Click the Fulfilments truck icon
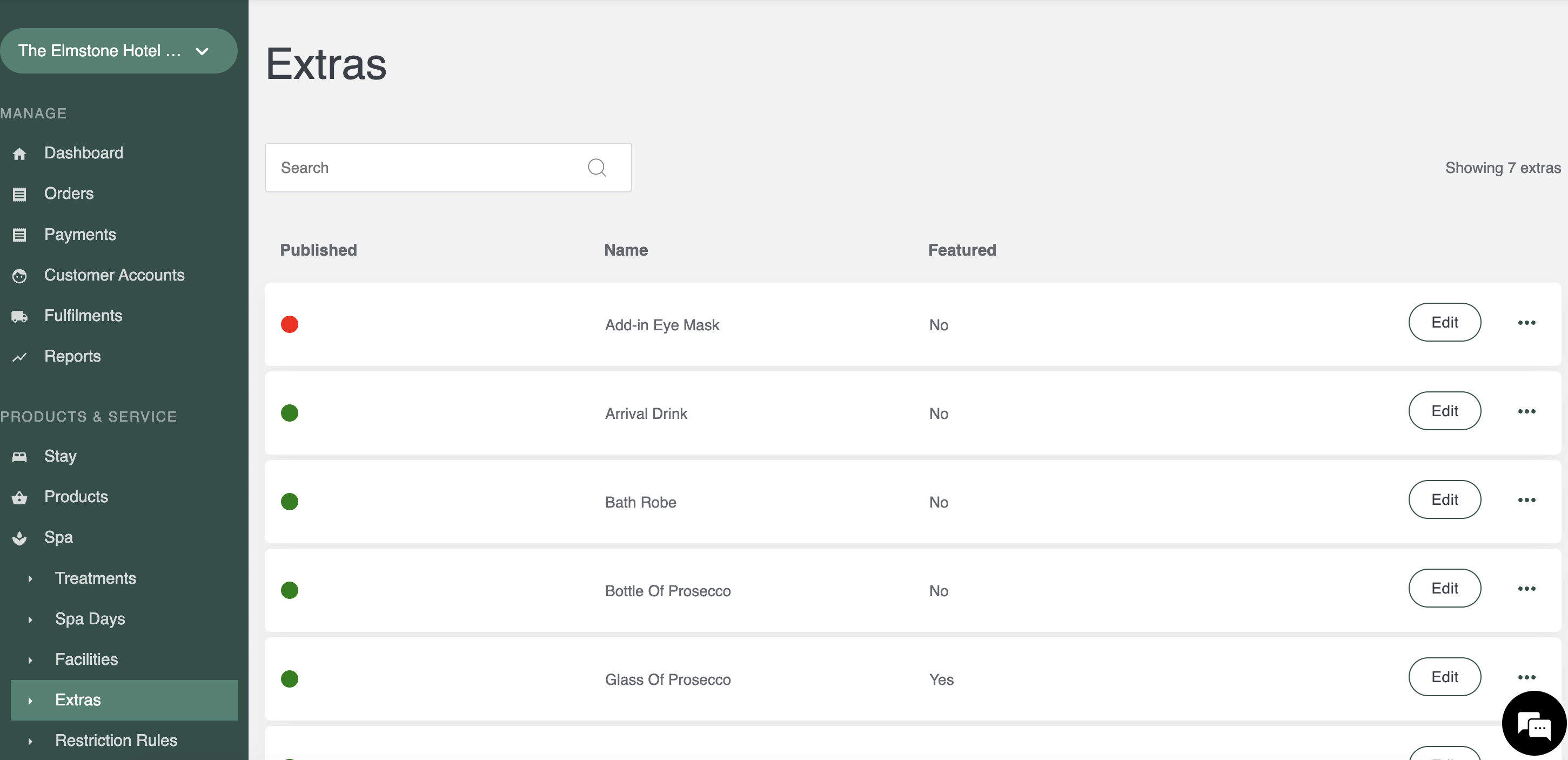Screen dimensions: 1568x760 pos(19,316)
